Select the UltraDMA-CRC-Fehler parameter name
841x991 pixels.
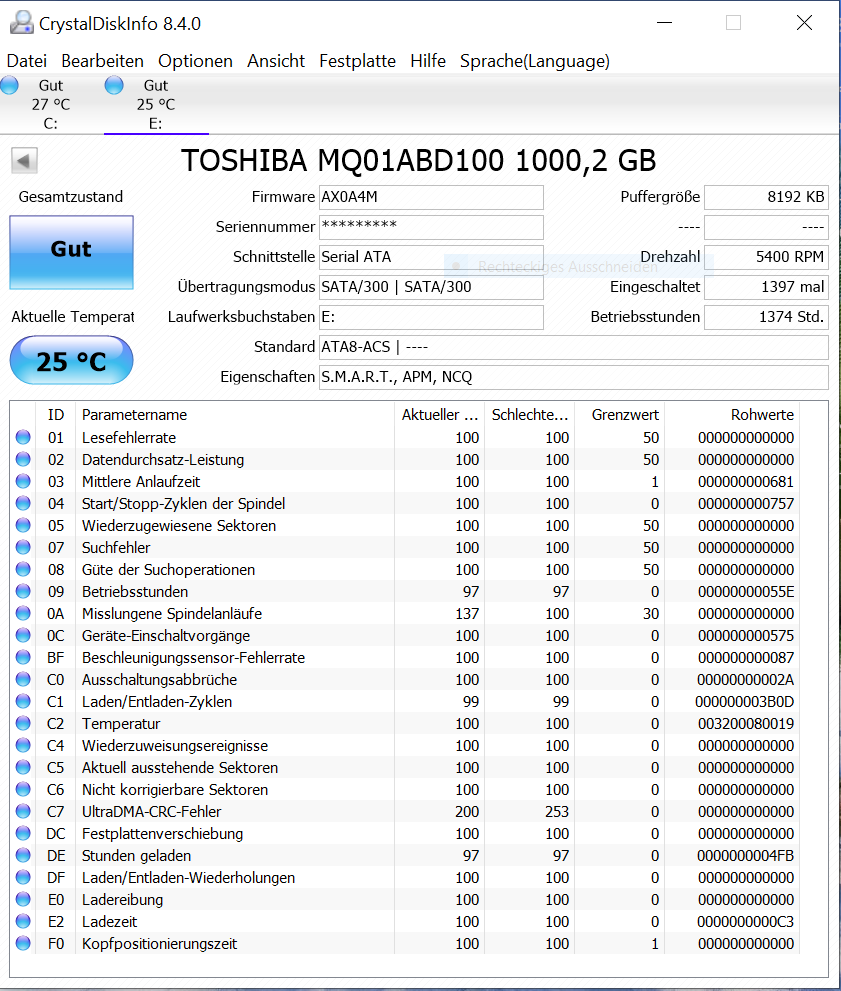point(152,812)
